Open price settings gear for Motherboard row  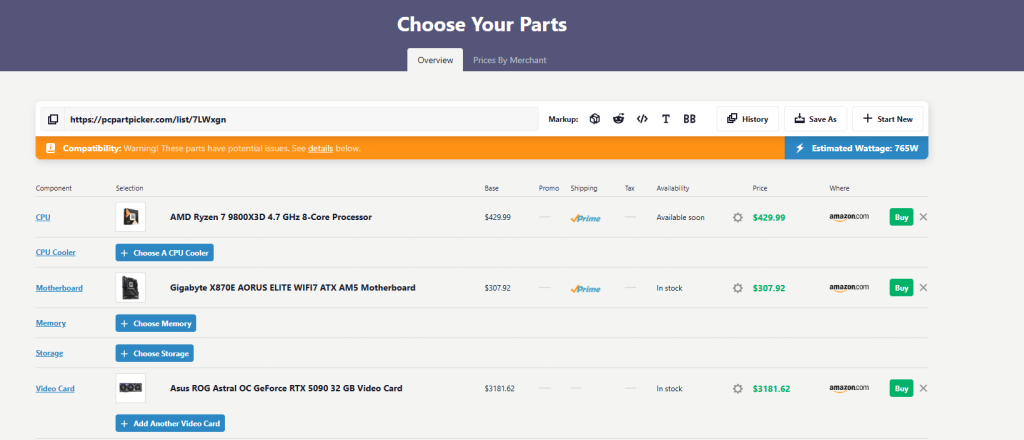click(738, 288)
